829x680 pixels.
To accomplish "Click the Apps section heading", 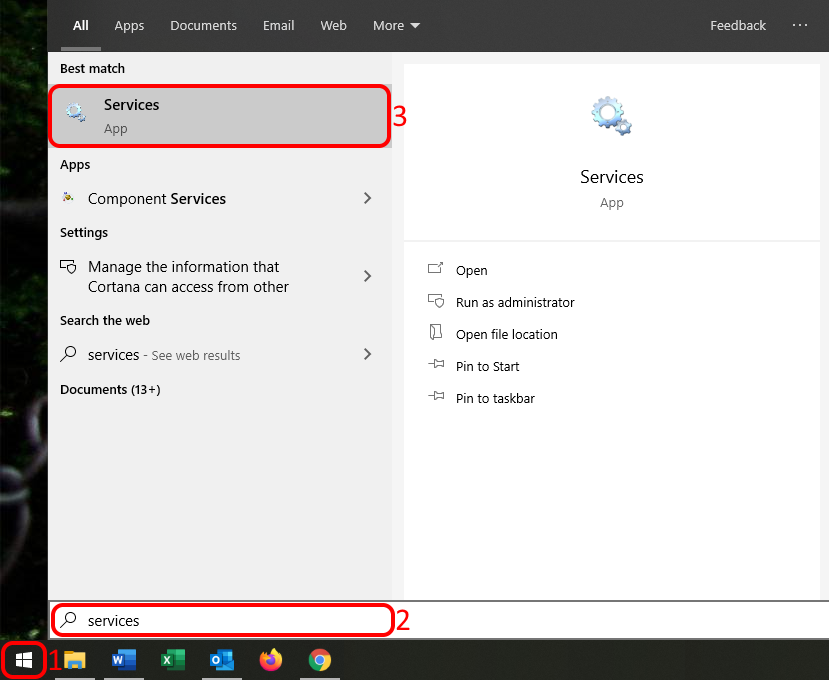I will click(75, 165).
